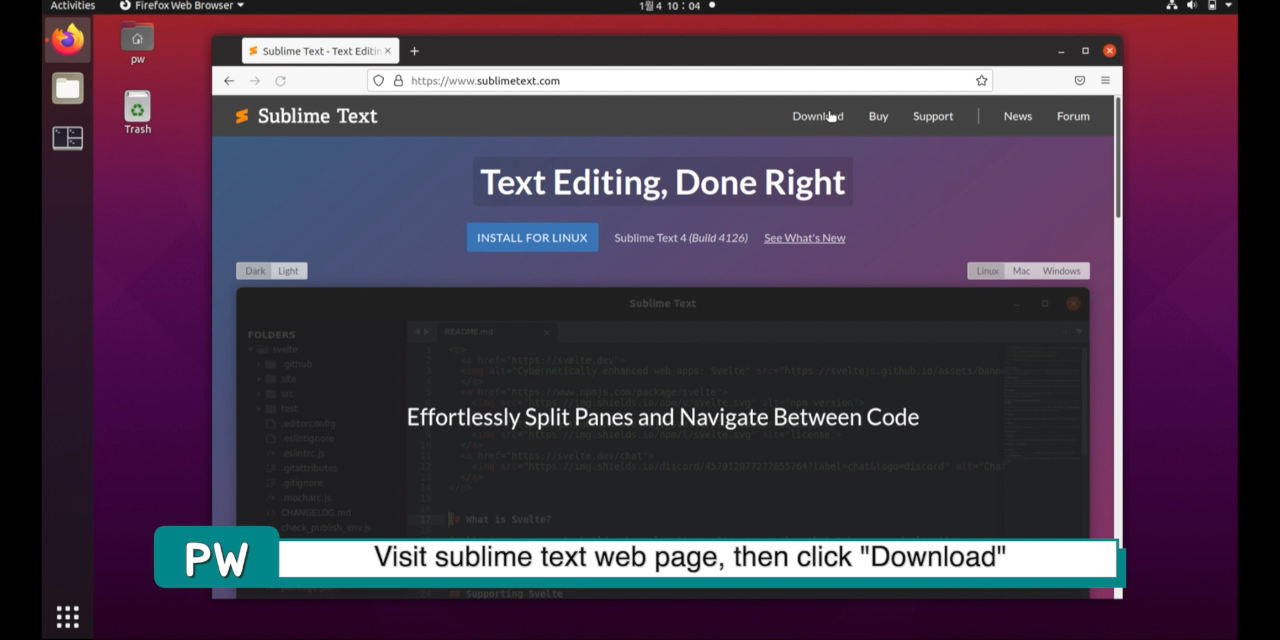
Task: Open the Files app in the dock
Action: (x=68, y=89)
